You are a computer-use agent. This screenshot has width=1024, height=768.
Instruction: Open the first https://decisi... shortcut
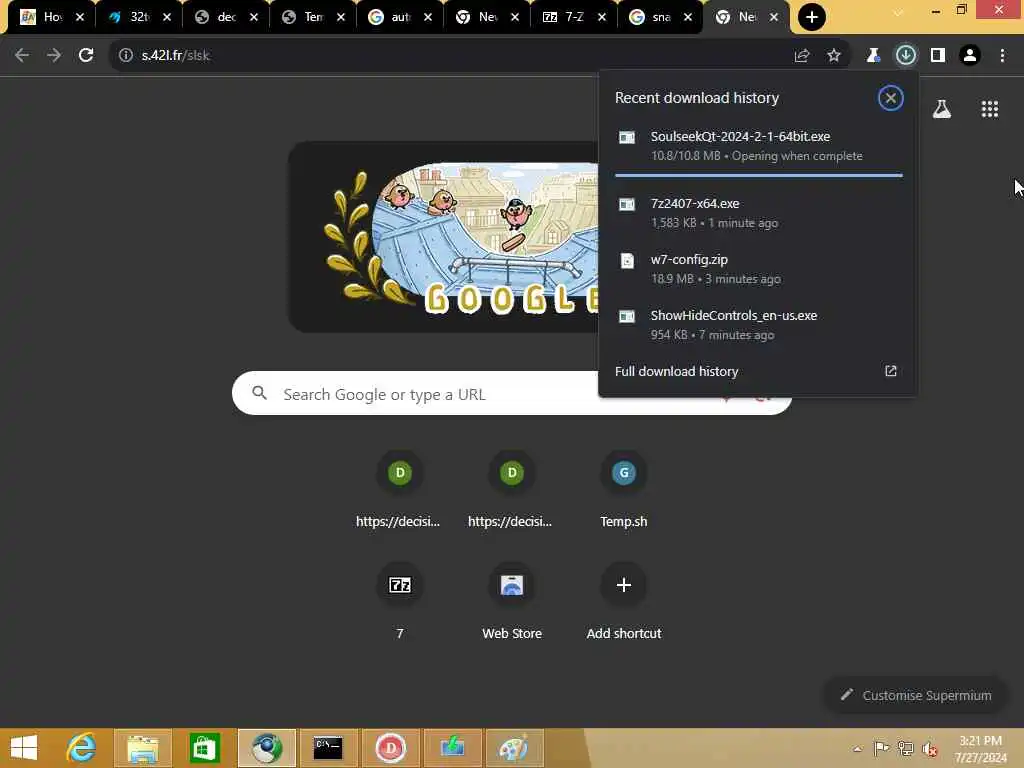[x=398, y=488]
